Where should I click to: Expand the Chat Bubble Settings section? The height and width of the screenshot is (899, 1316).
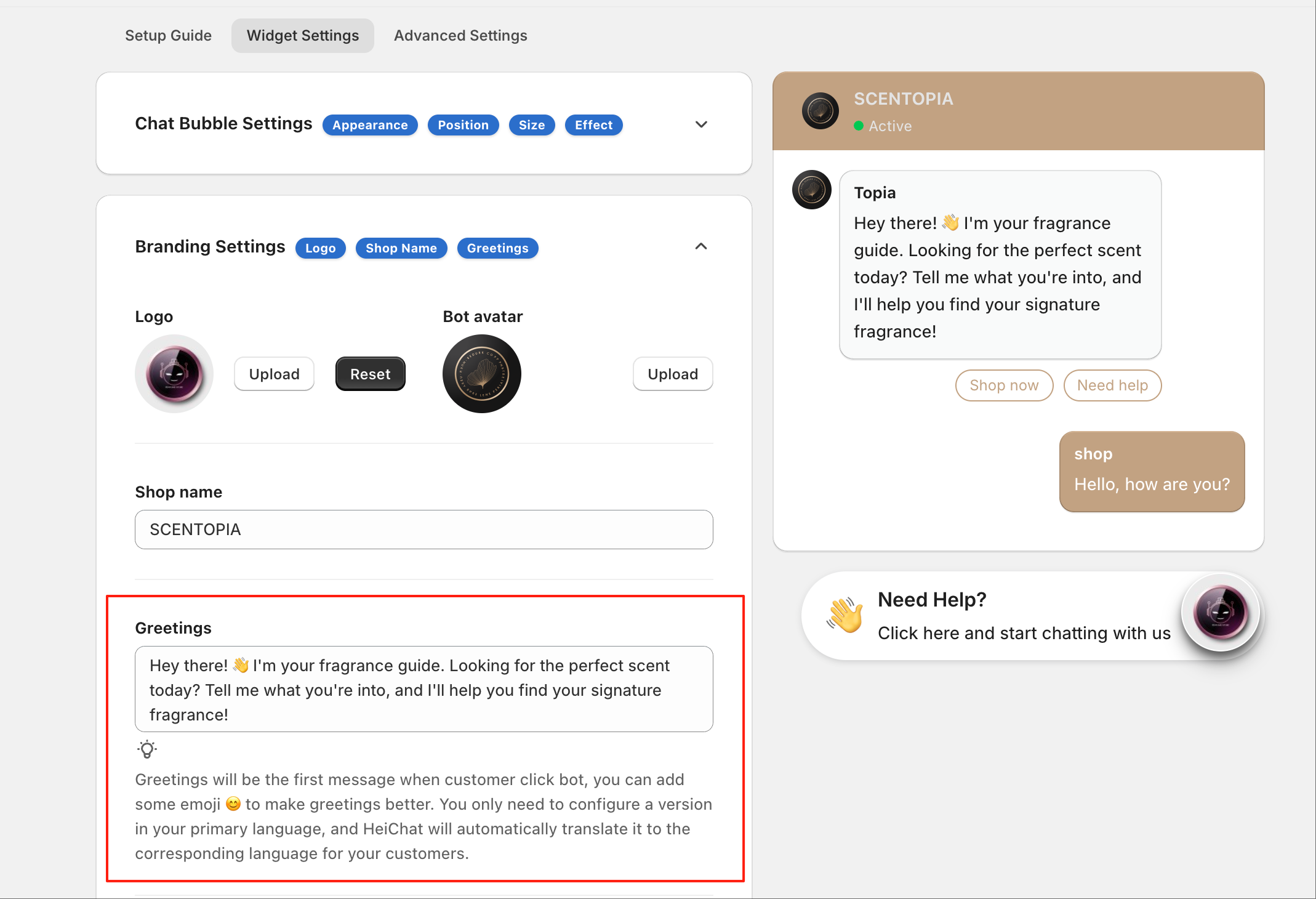tap(701, 124)
